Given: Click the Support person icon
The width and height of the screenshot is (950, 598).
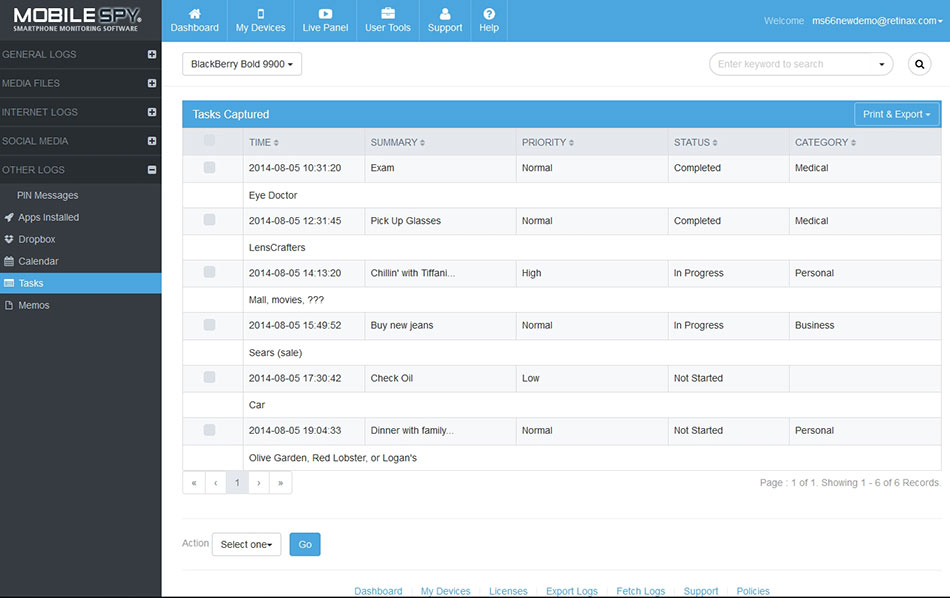Looking at the screenshot, I should [x=445, y=14].
